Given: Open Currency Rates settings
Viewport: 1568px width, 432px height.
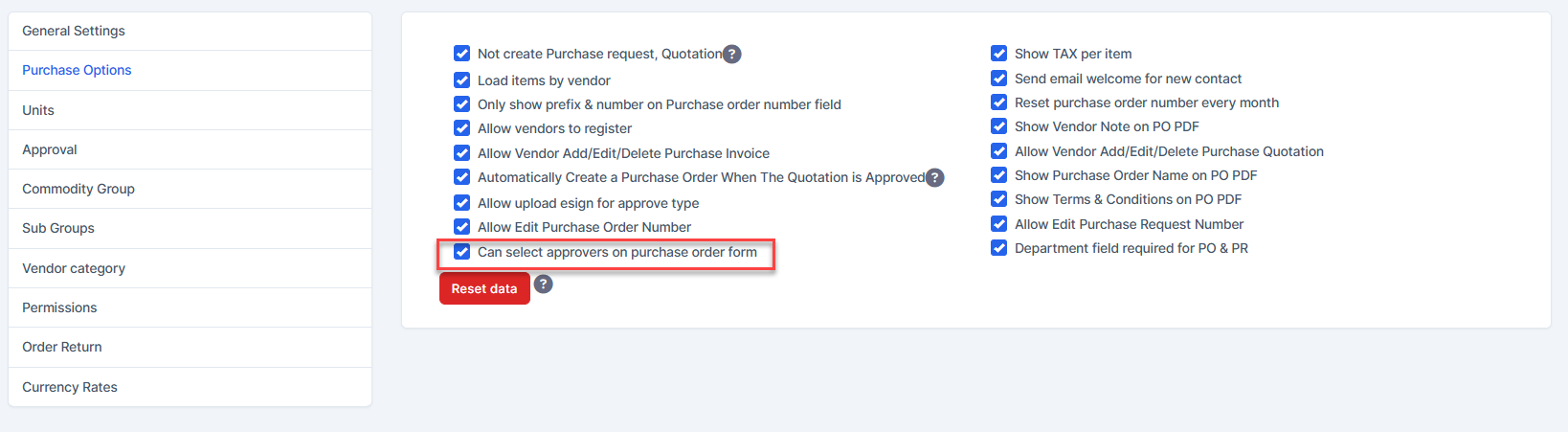Looking at the screenshot, I should click(70, 387).
